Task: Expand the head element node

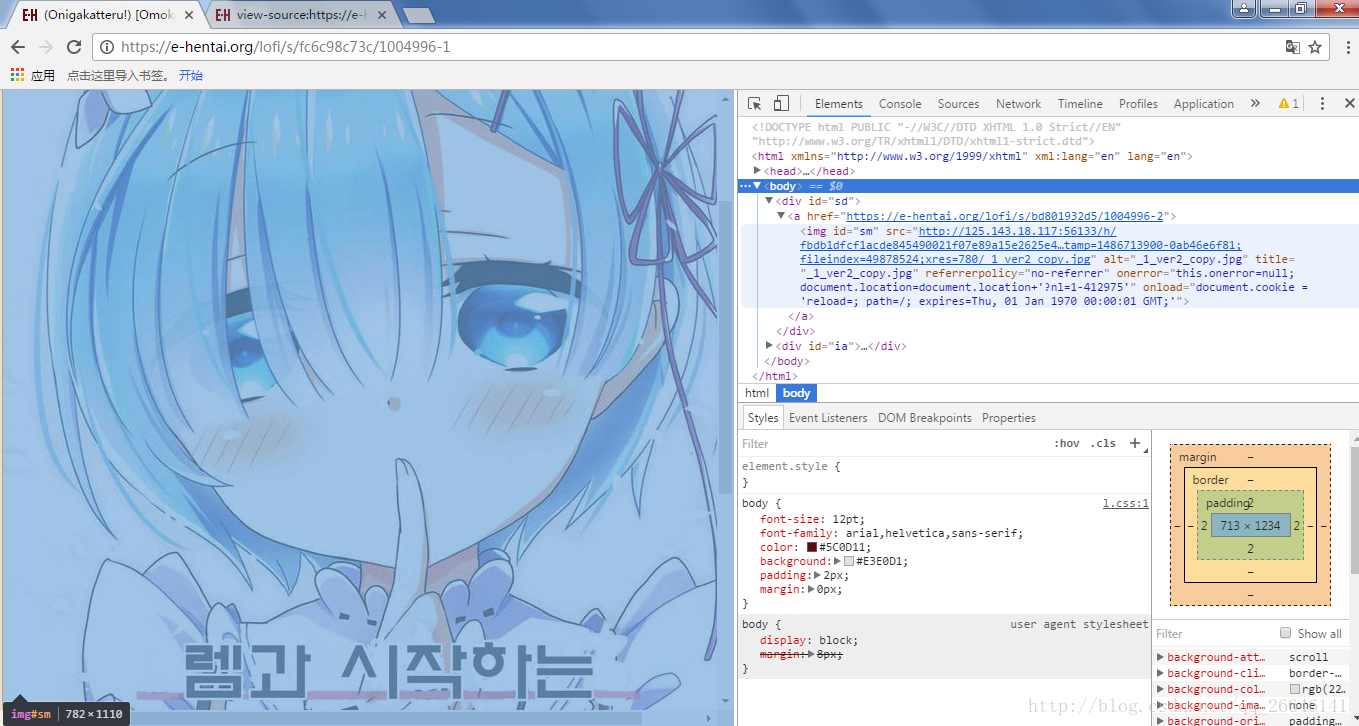Action: pyautogui.click(x=757, y=171)
